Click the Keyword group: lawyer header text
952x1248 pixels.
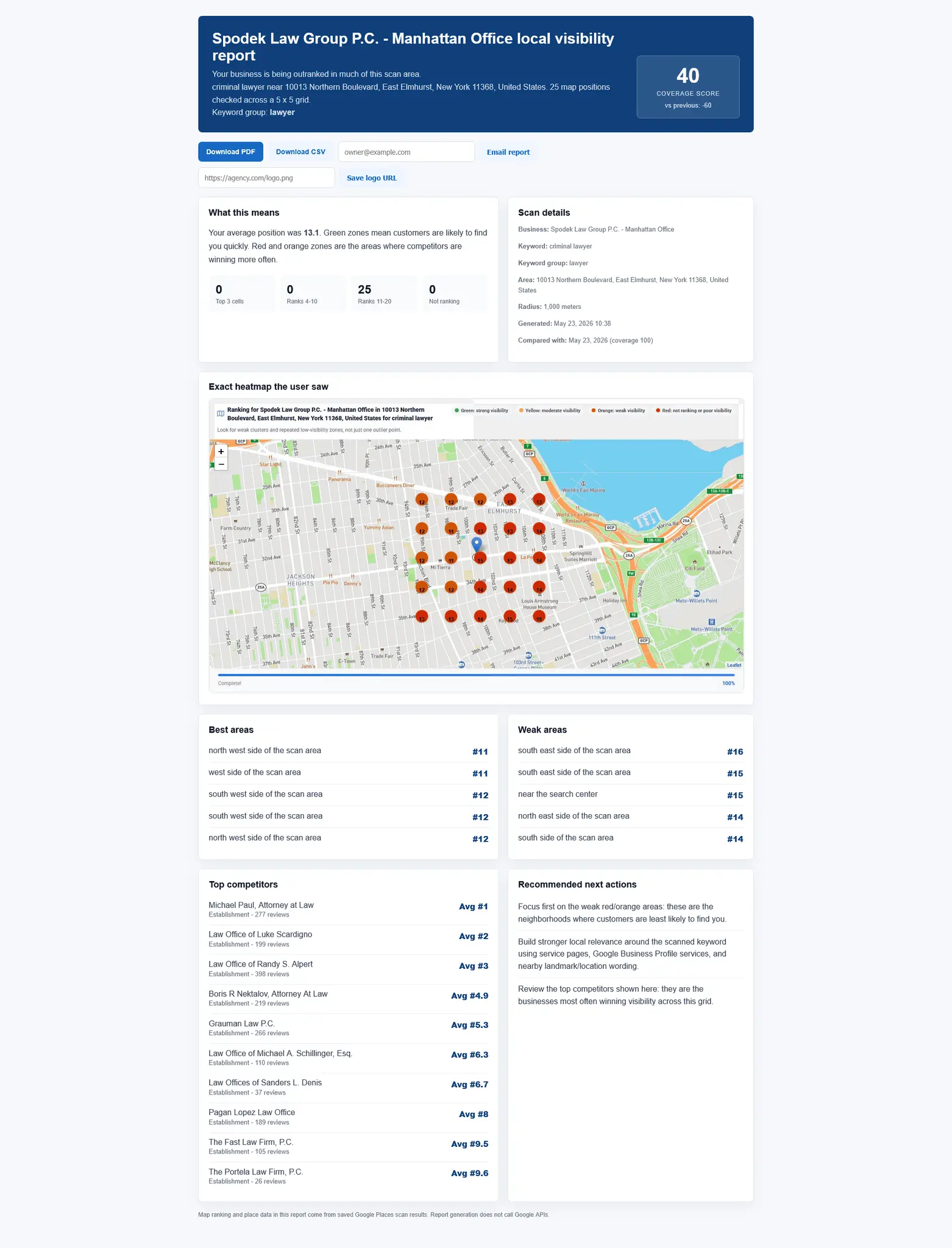click(x=254, y=112)
